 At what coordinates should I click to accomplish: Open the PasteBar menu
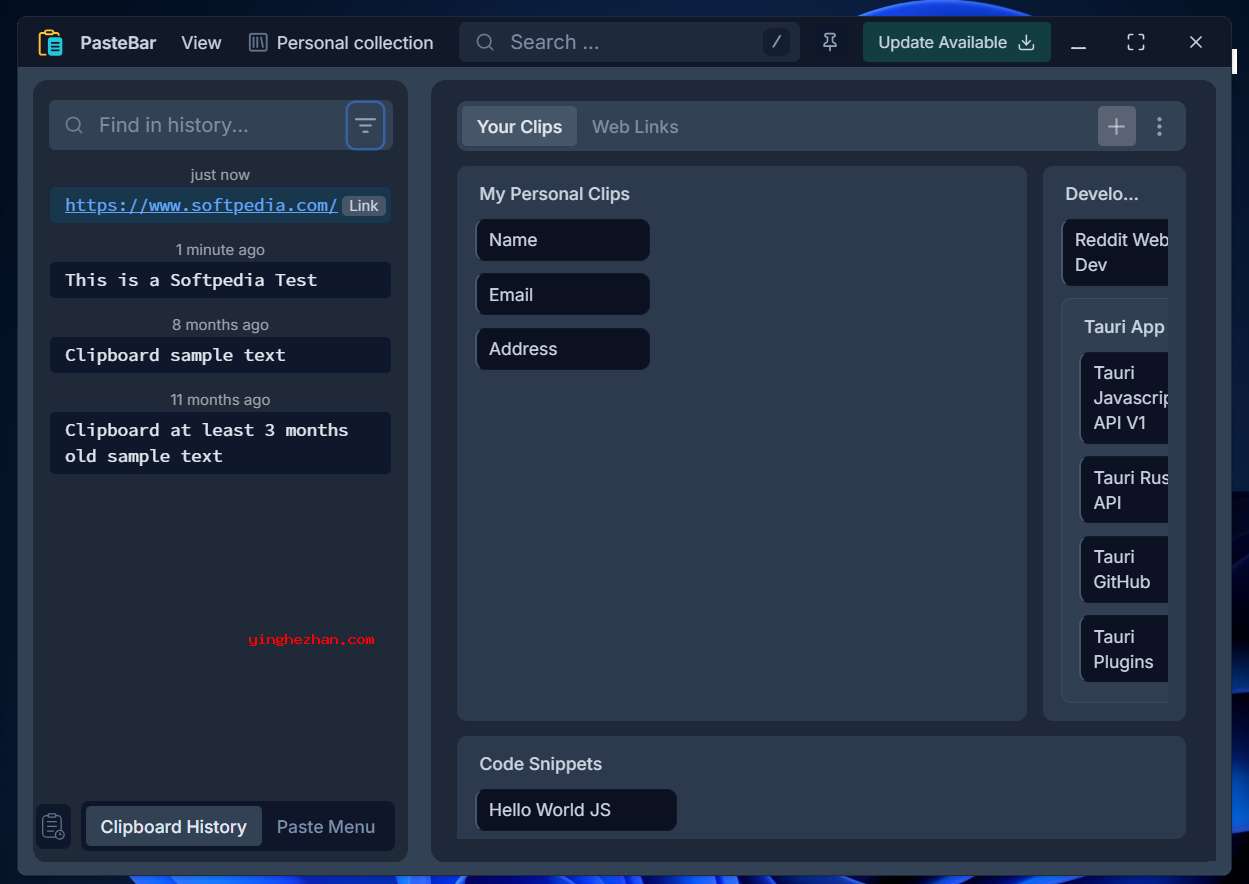(118, 43)
